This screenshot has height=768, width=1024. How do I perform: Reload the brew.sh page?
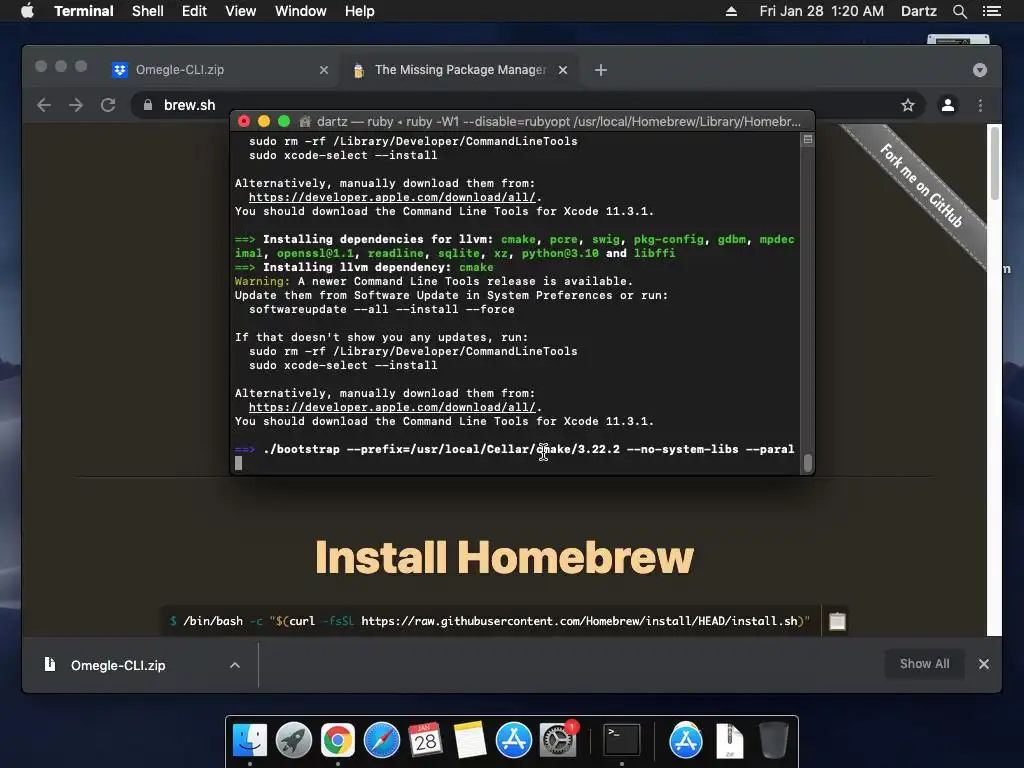pos(108,105)
